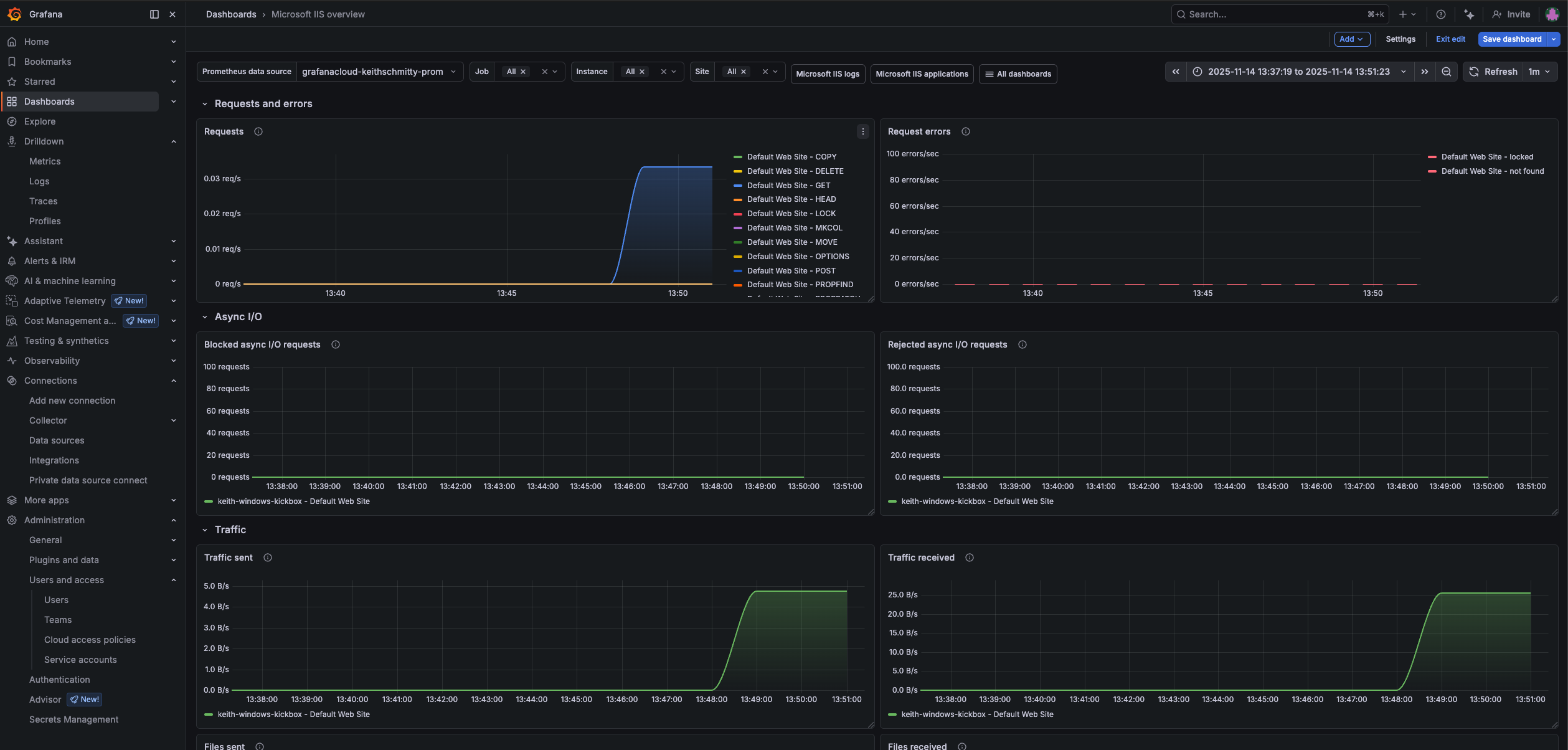The height and width of the screenshot is (750, 1568).
Task: Open Explore from the sidebar
Action: tap(40, 121)
